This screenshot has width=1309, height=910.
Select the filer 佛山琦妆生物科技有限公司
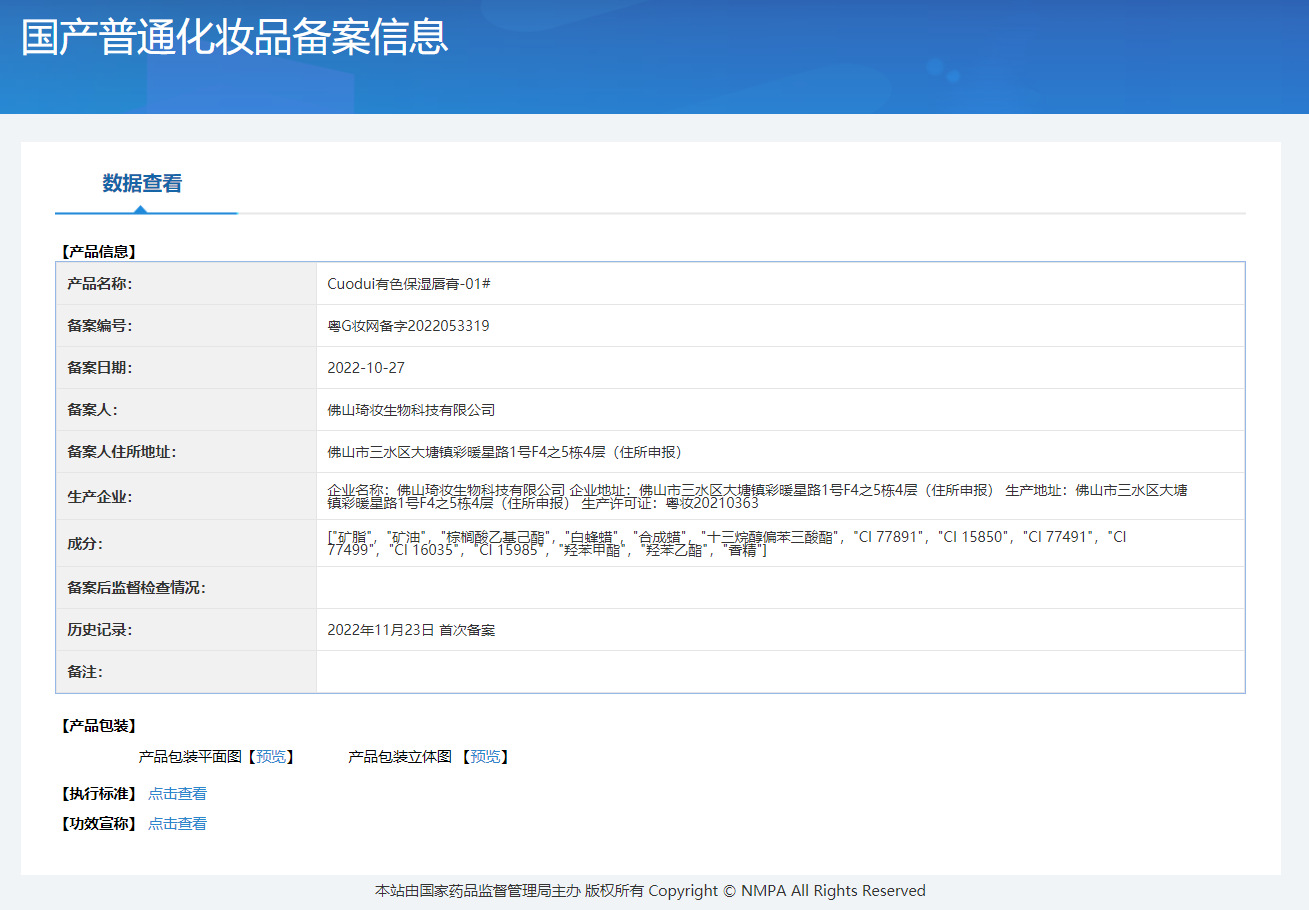pyautogui.click(x=411, y=410)
